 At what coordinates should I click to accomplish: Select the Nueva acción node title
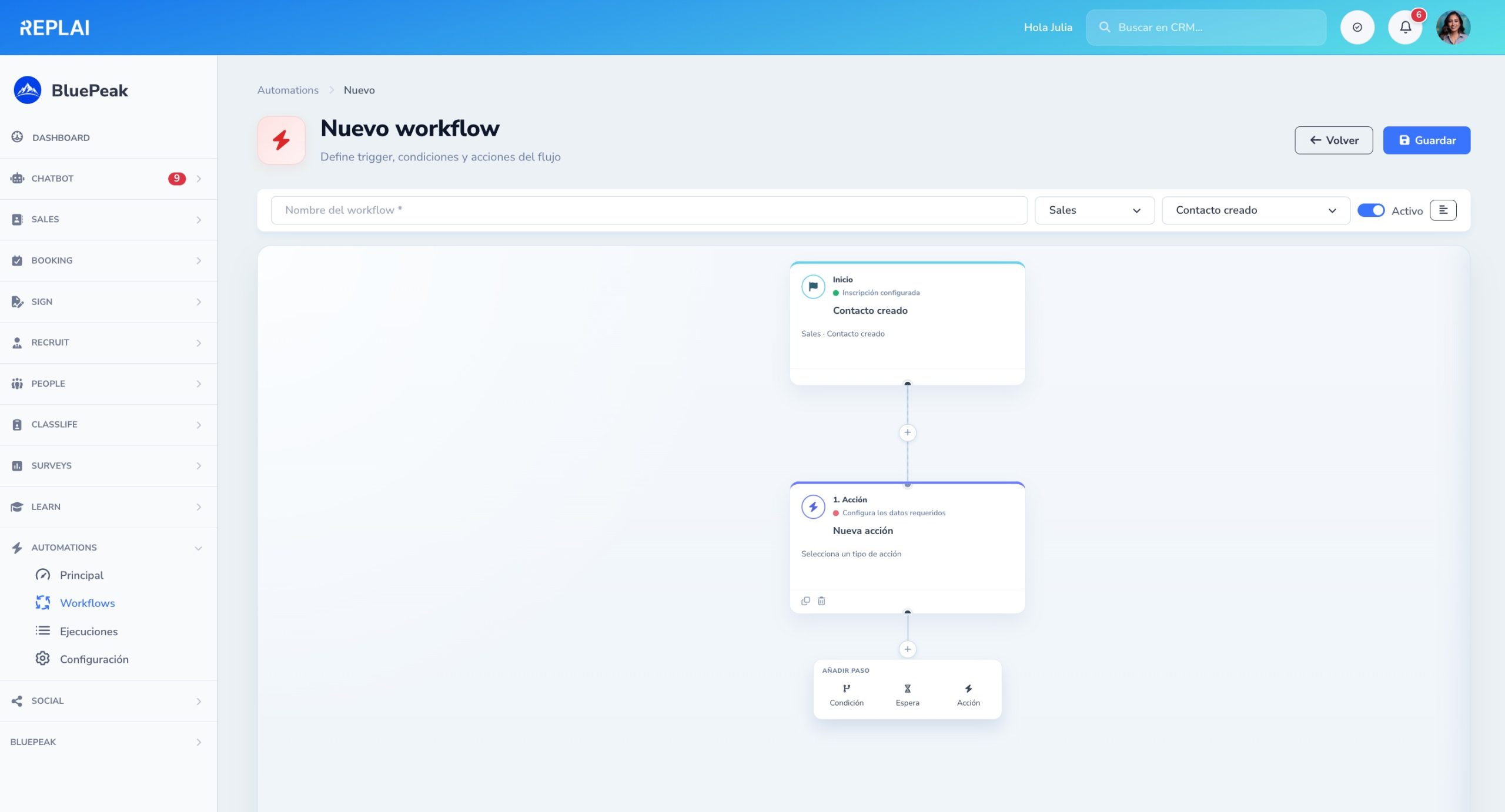(862, 531)
